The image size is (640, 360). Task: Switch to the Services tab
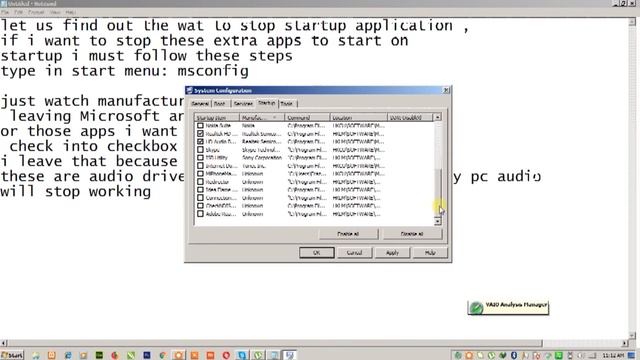click(x=243, y=104)
